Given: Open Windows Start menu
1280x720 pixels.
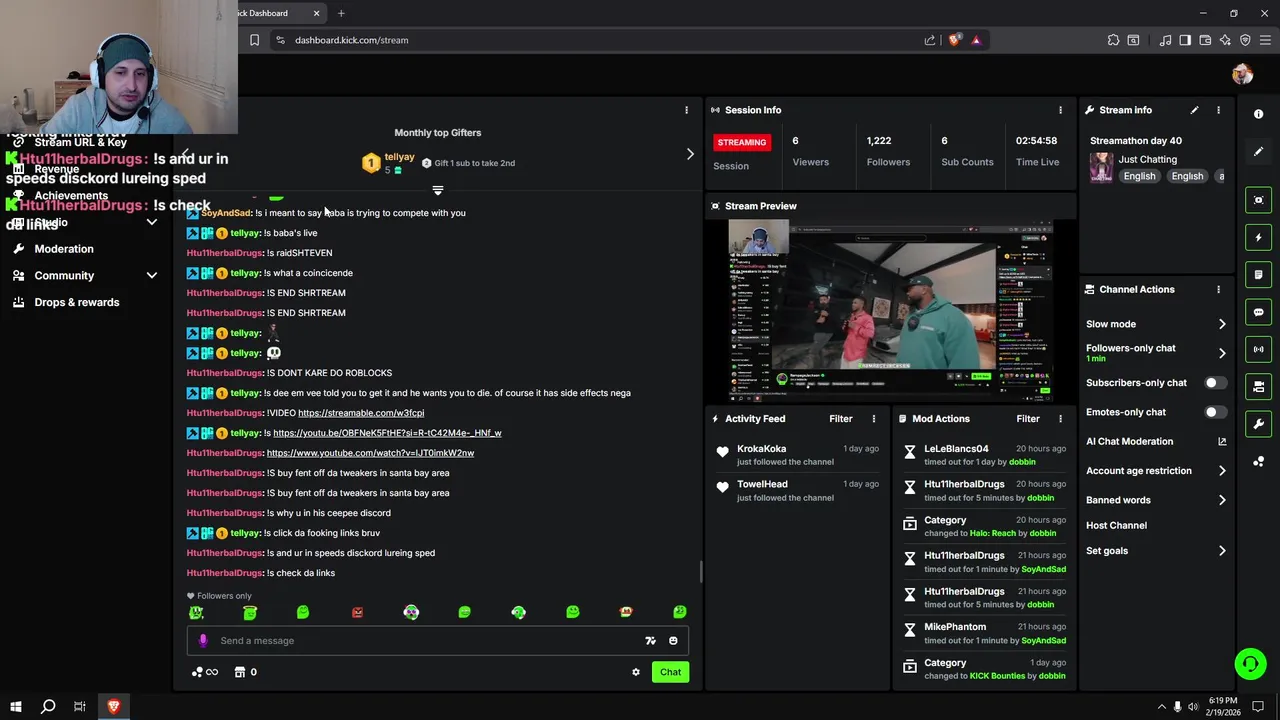Looking at the screenshot, I should point(15,706).
